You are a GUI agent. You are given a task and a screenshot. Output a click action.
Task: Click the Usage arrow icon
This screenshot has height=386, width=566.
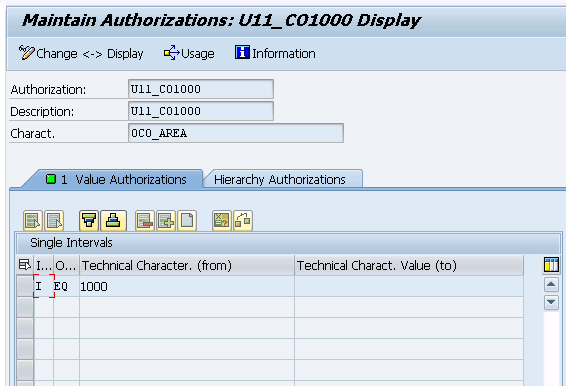171,53
